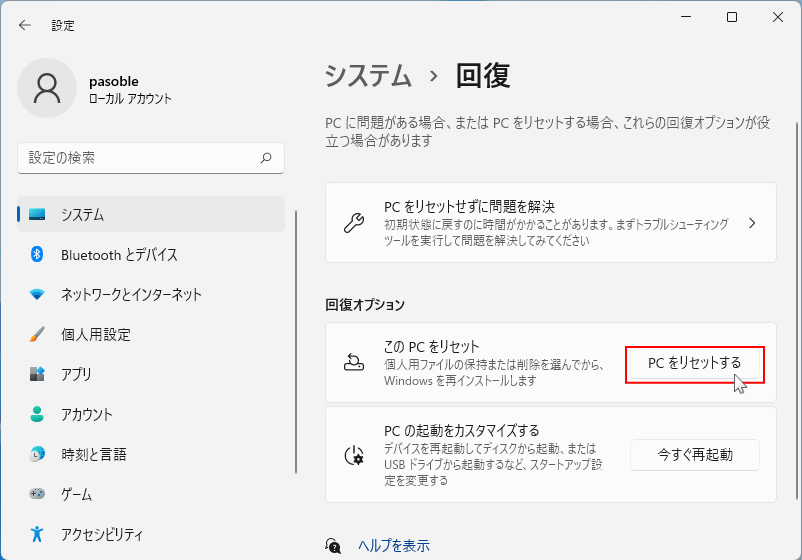Click the search magnifier icon

pyautogui.click(x=266, y=158)
